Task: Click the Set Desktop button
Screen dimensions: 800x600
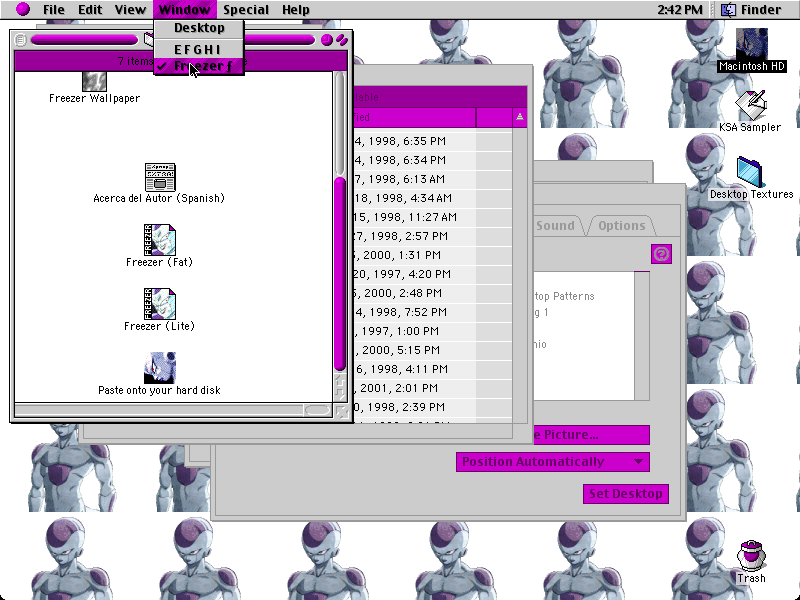Action: point(626,494)
